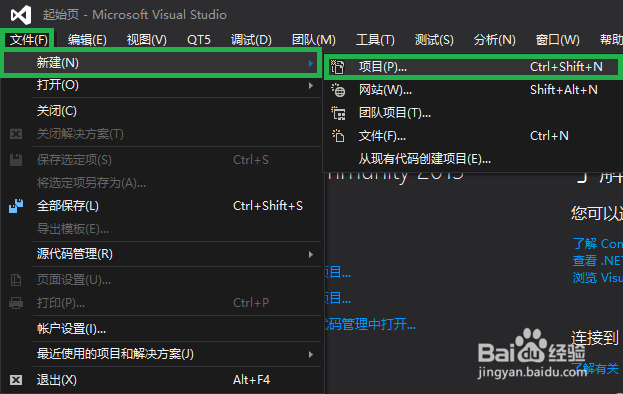The image size is (623, 394).
Task: Open the QT5 menu
Action: 199,40
